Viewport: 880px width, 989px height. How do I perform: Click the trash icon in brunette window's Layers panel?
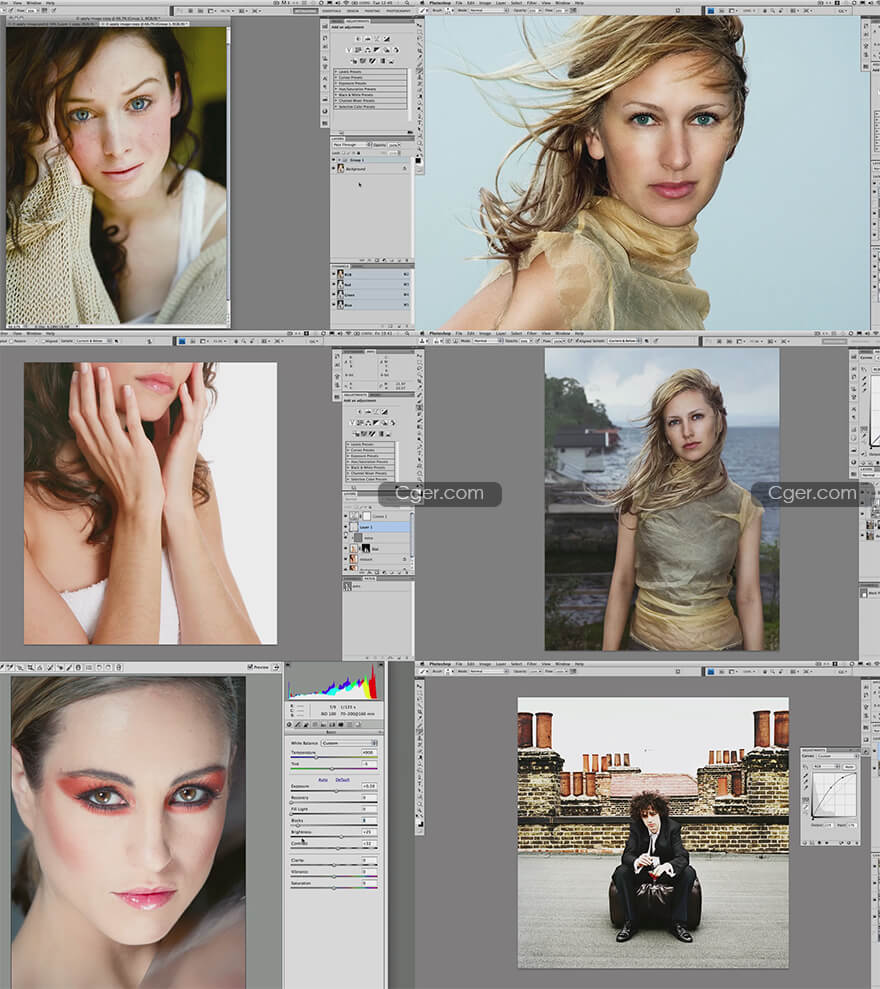[x=408, y=260]
